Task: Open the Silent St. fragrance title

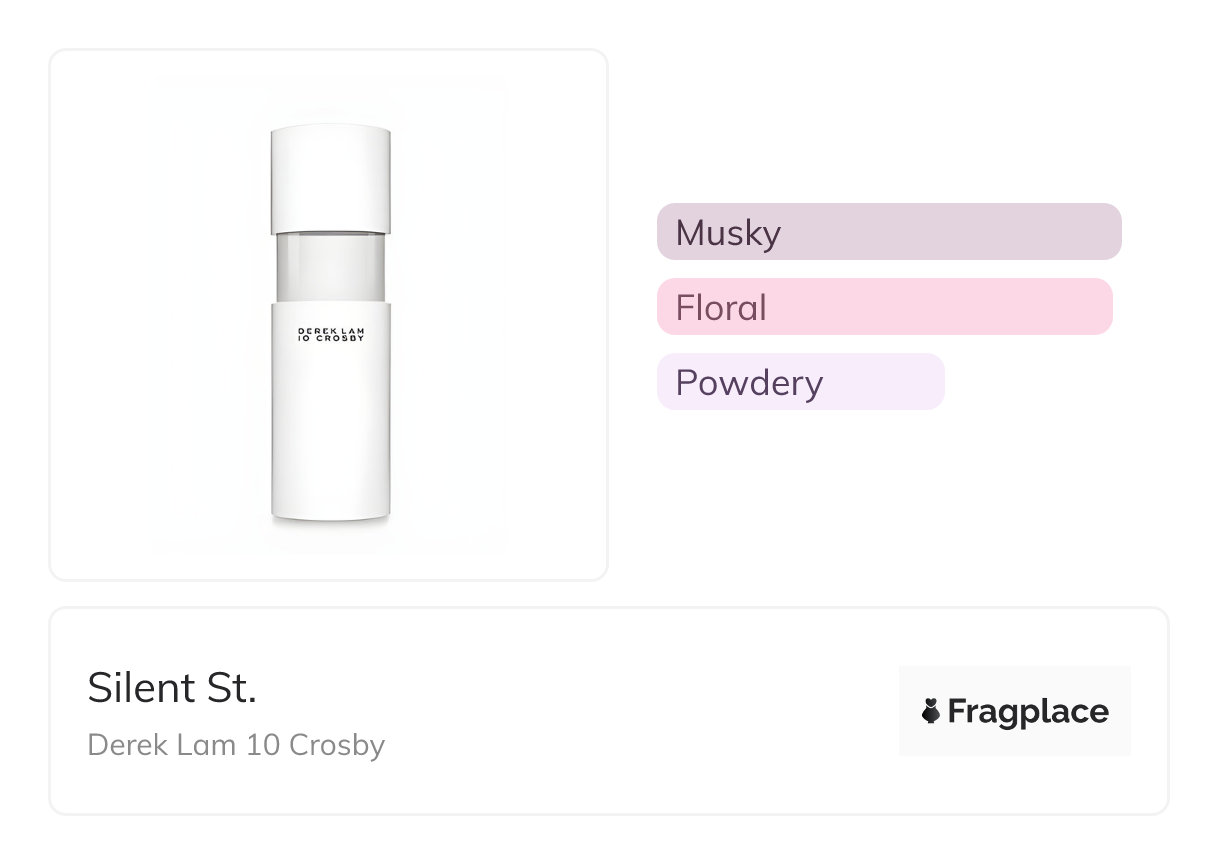Action: pyautogui.click(x=172, y=688)
